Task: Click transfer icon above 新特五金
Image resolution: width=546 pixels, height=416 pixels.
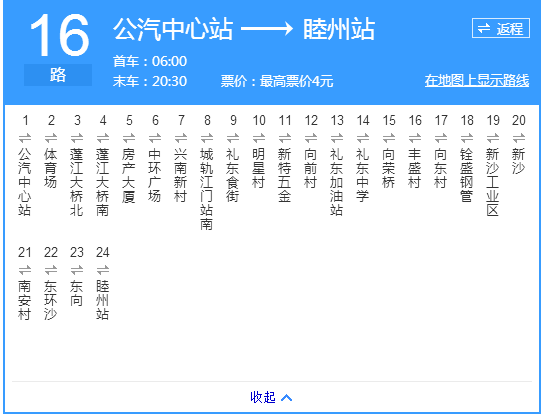Action: click(285, 138)
